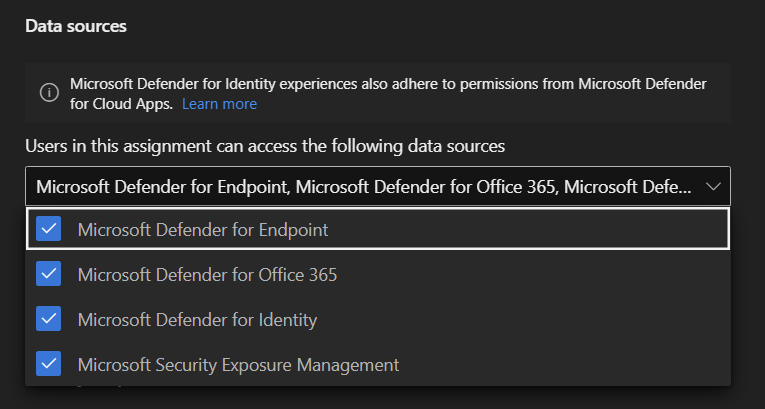Screen dimensions: 765x409
Task: Click the checkmark icon beside Office 365
Action: [48, 274]
